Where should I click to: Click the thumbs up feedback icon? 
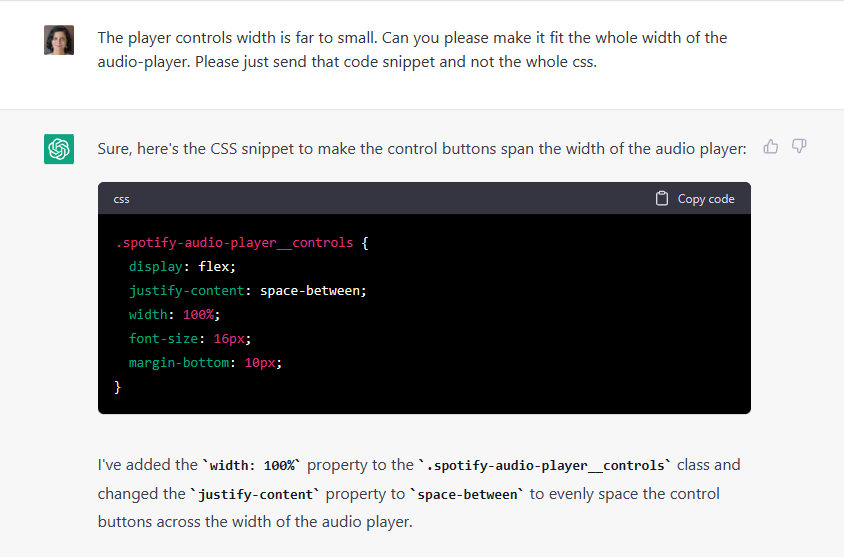[x=771, y=147]
